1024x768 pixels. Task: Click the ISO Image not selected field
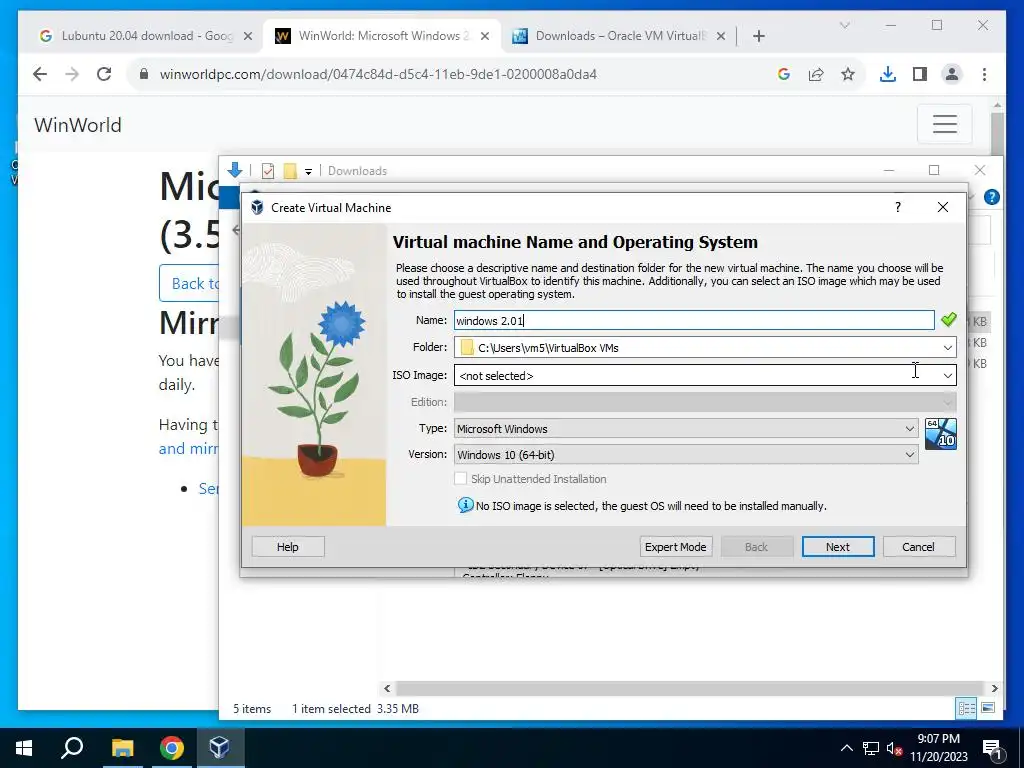pyautogui.click(x=705, y=376)
